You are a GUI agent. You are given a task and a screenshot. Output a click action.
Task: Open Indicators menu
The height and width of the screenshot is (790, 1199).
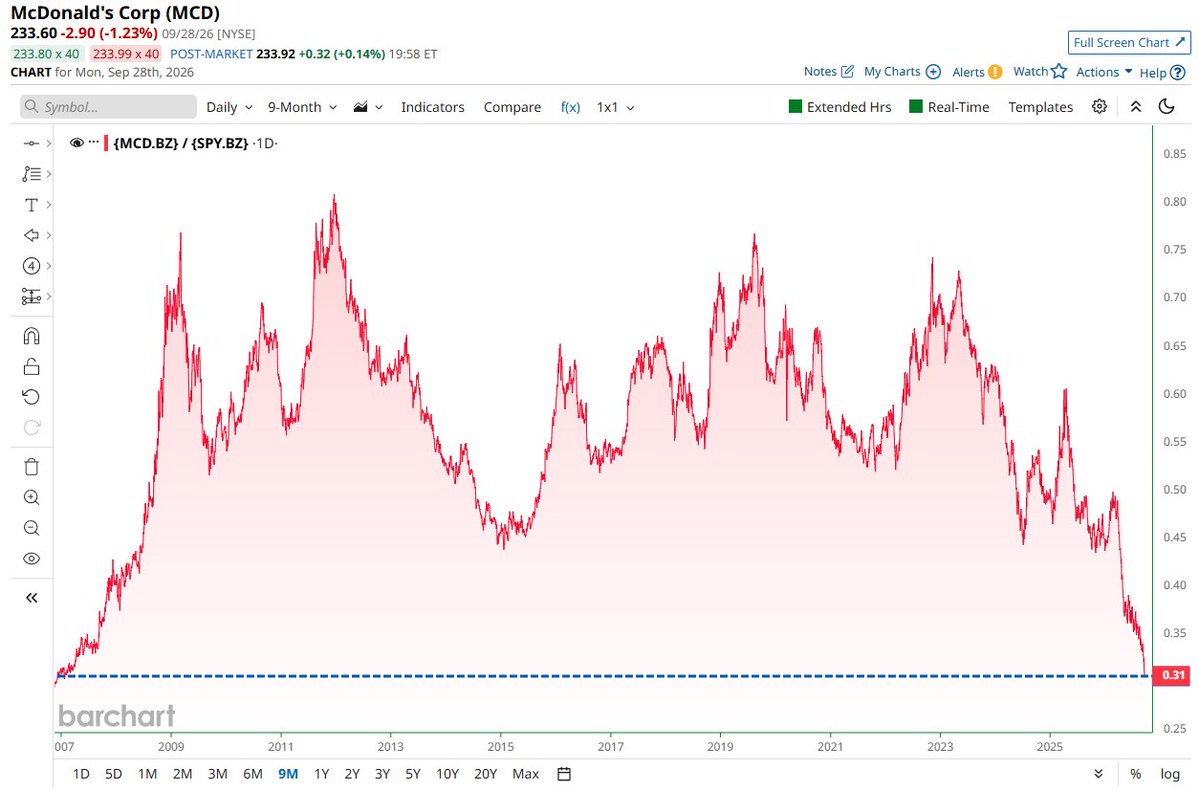point(433,107)
